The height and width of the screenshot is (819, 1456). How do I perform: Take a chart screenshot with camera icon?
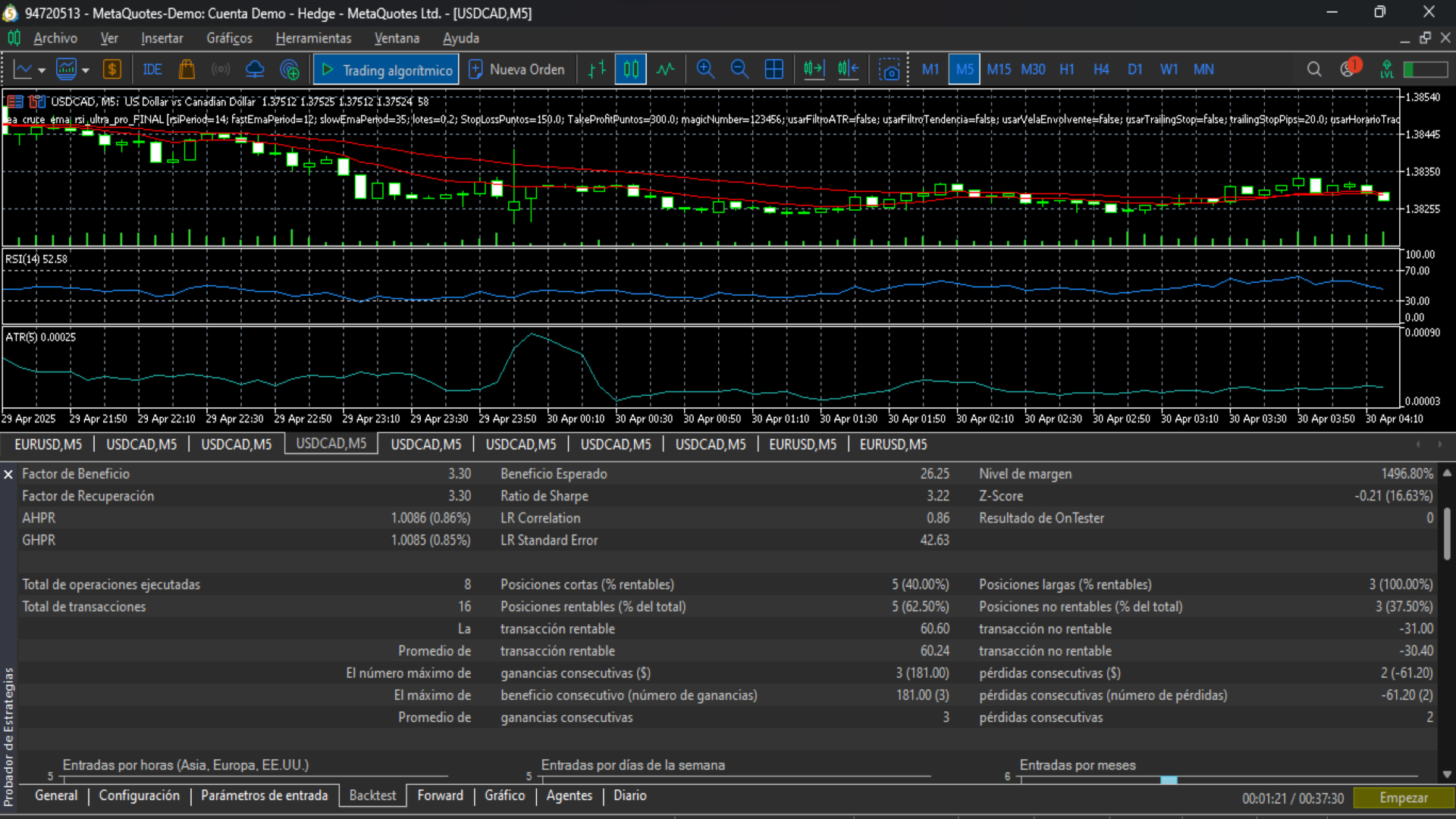tap(890, 70)
